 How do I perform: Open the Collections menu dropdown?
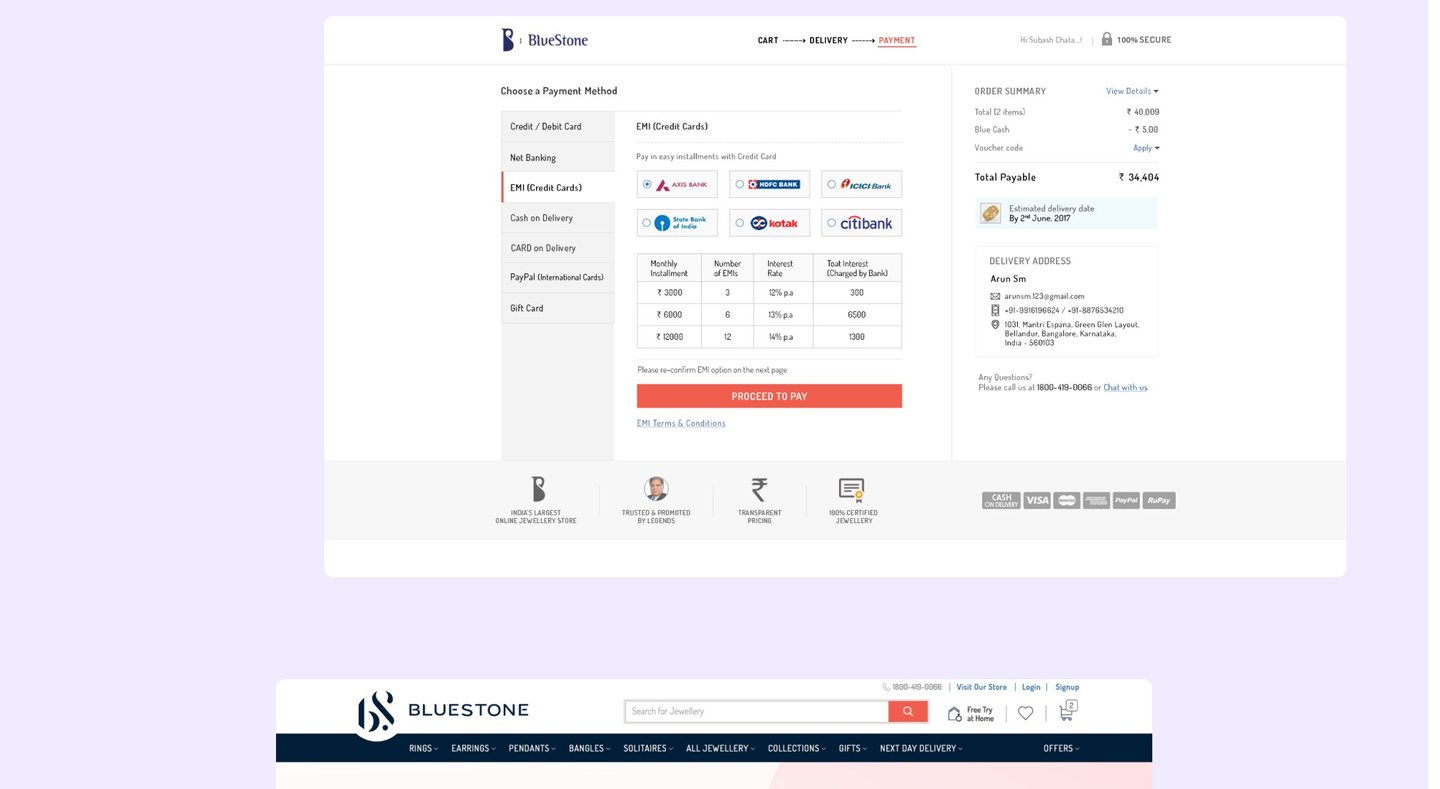pos(797,748)
